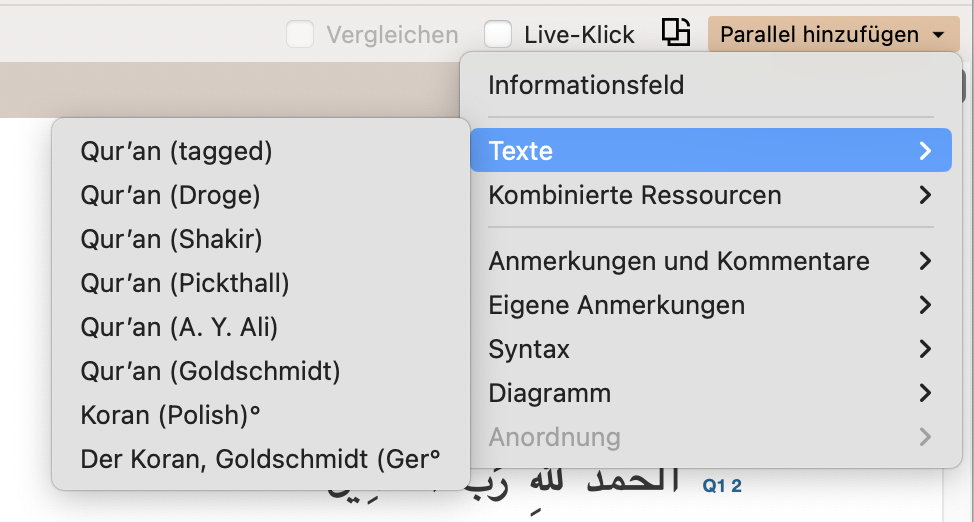This screenshot has width=974, height=522.
Task: Open the Parallel hinzufügen dropdown
Action: pos(834,34)
